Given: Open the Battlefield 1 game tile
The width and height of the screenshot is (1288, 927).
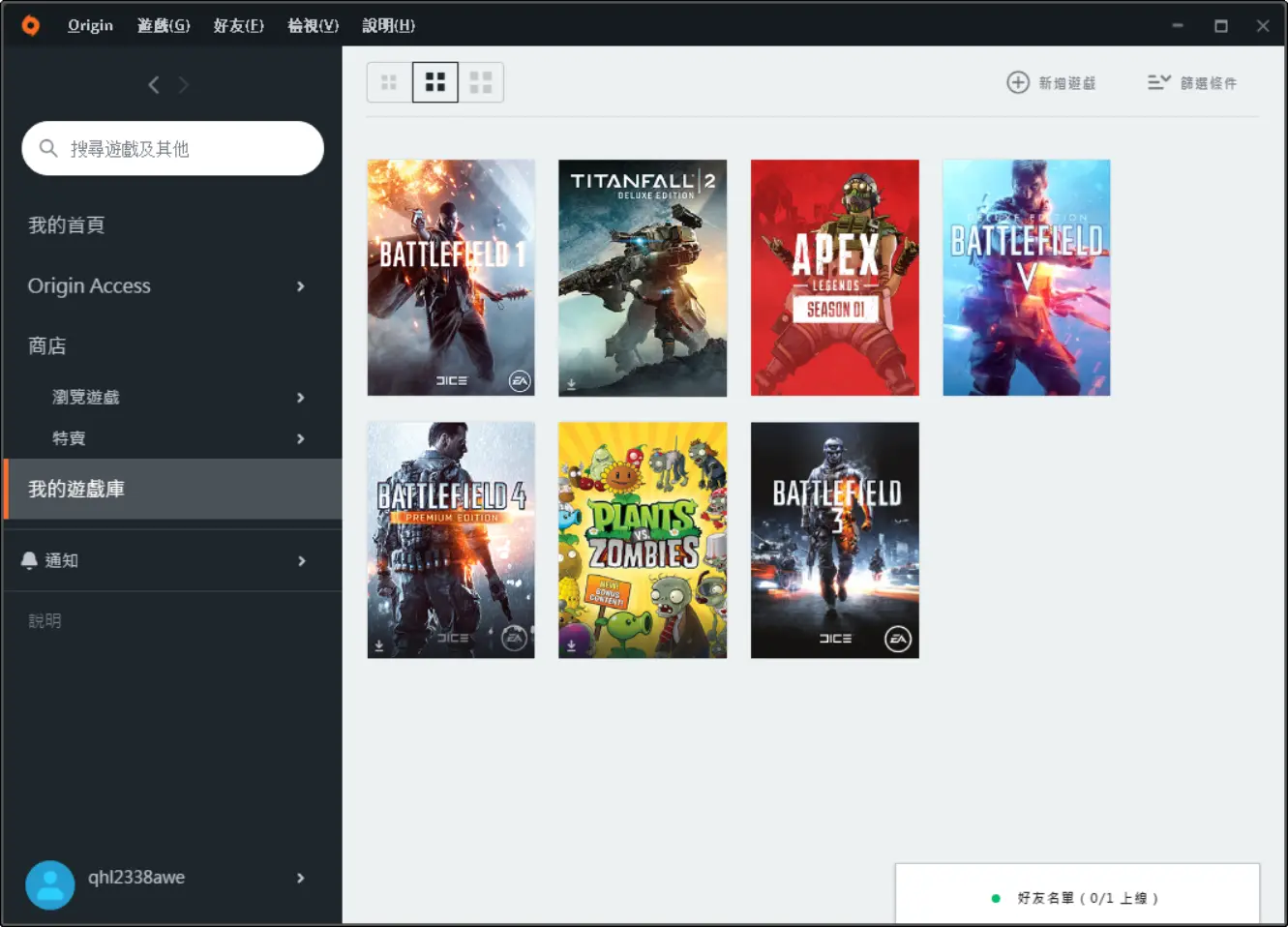Looking at the screenshot, I should click(451, 278).
